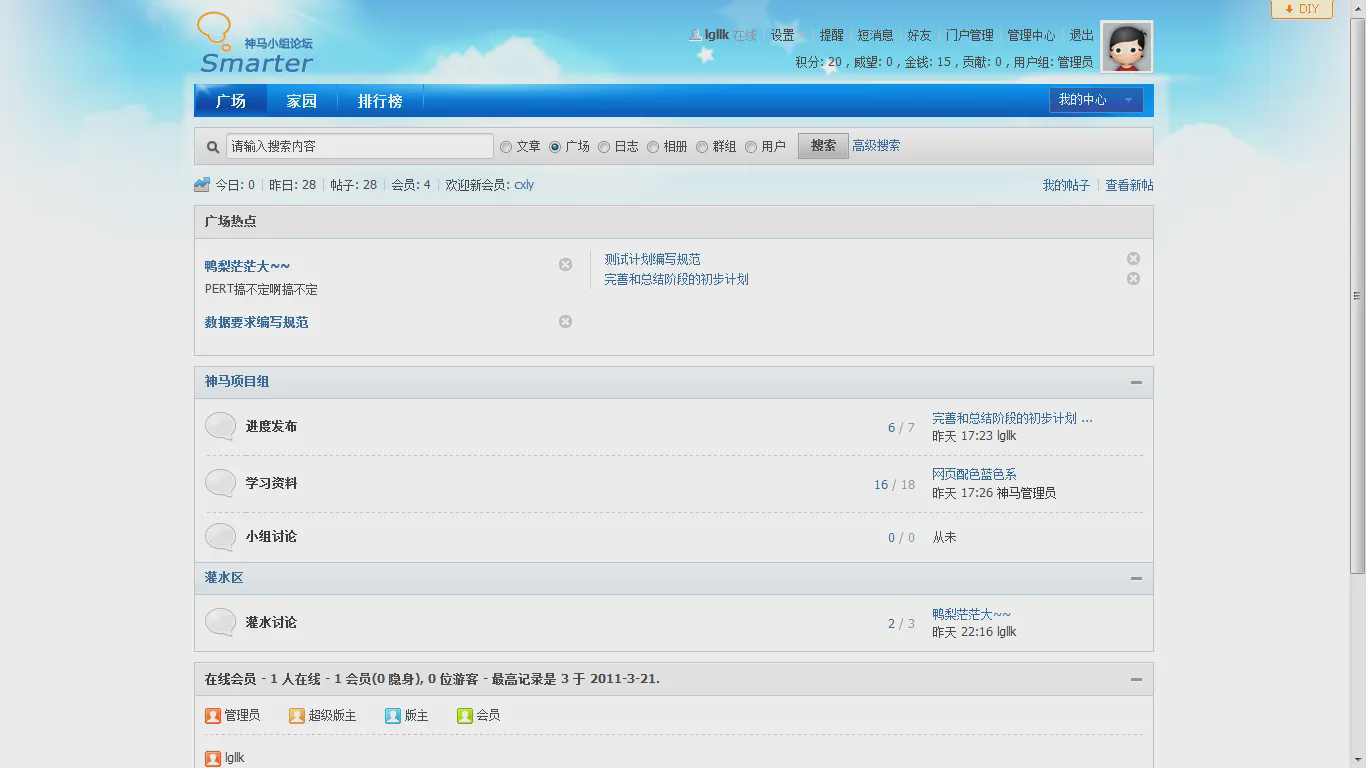Open hotspot thread 鸭梨茫茫大~~
This screenshot has height=768, width=1366.
(x=247, y=266)
